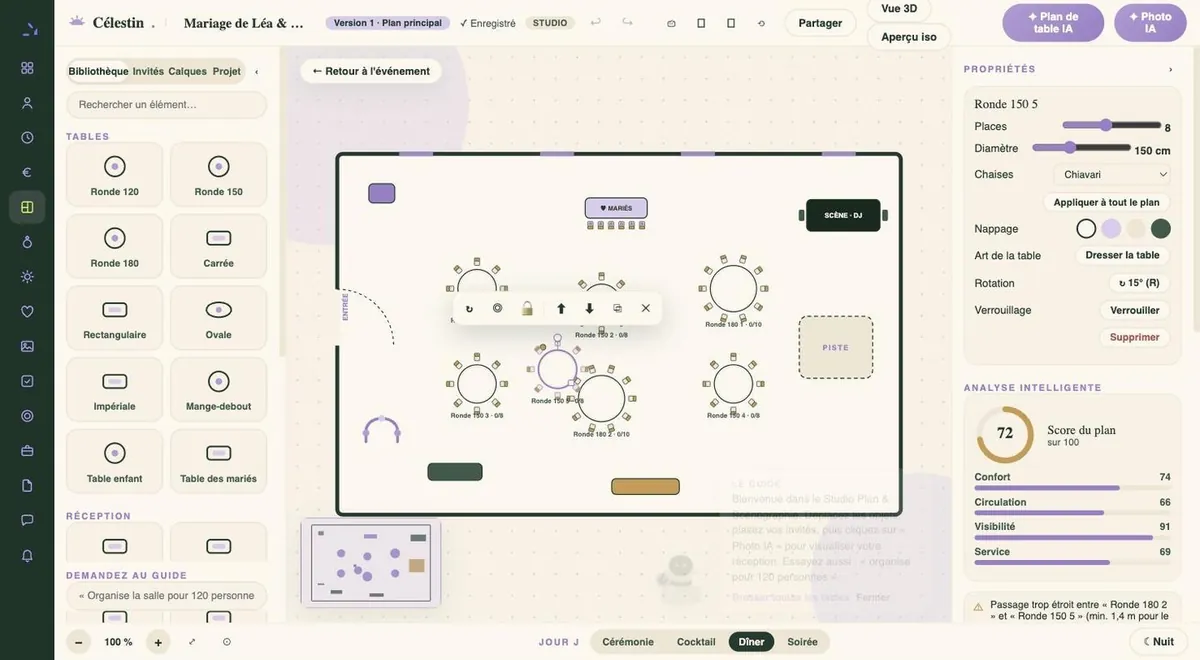Add a Table des mariés

coord(219,462)
